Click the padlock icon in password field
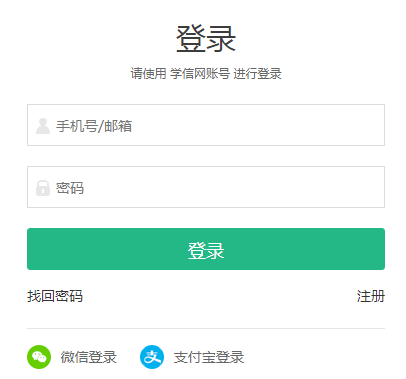The height and width of the screenshot is (379, 406). 43,188
